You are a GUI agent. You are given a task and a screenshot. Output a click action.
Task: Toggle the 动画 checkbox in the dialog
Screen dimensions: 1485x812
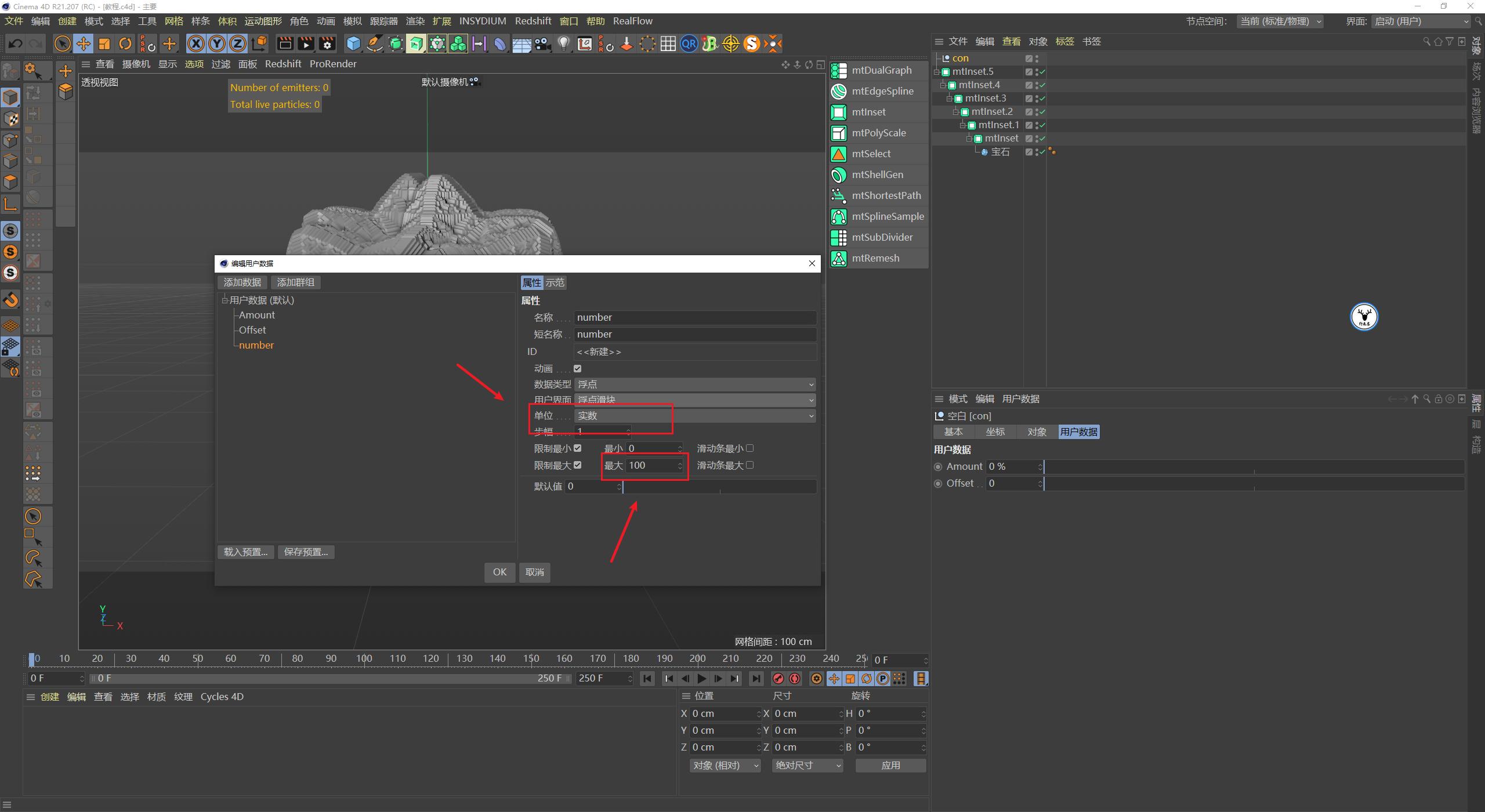pos(577,368)
